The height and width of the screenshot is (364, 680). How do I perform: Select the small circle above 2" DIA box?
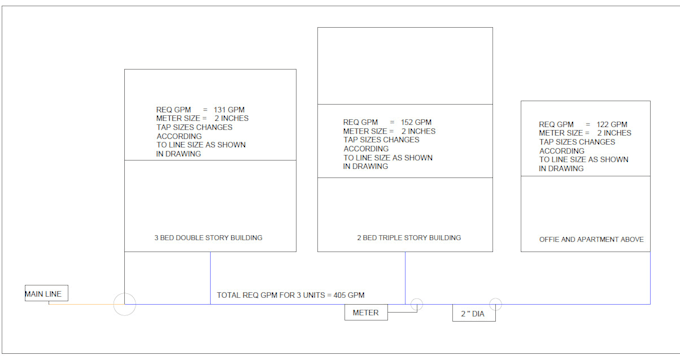[496, 304]
